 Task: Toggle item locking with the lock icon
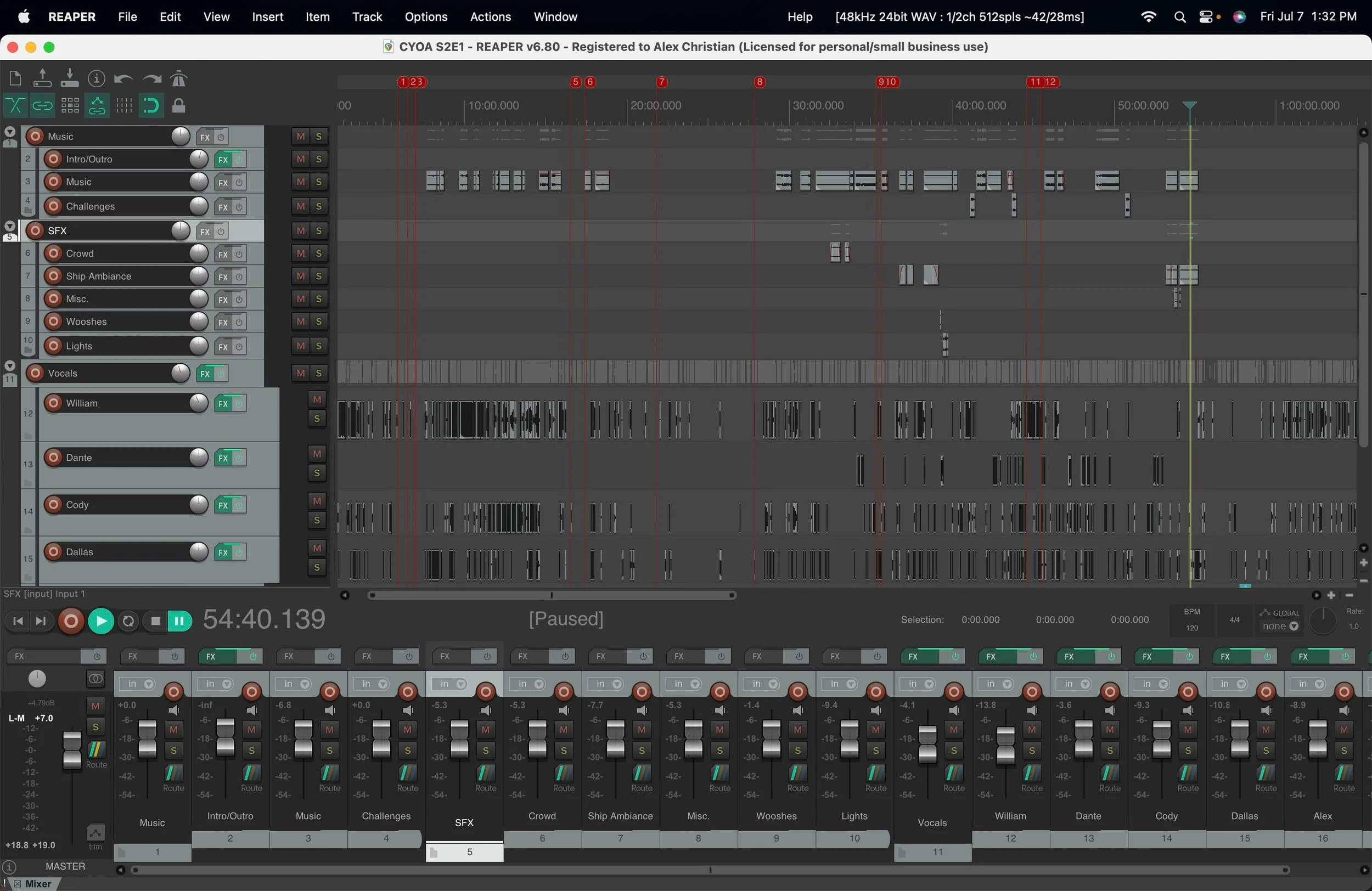[x=178, y=105]
